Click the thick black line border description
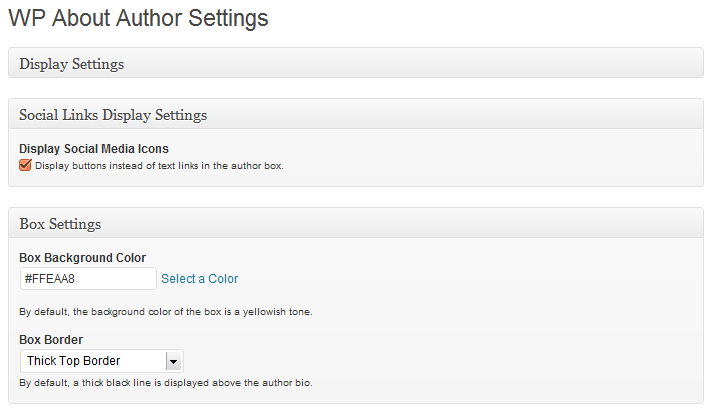 point(173,383)
